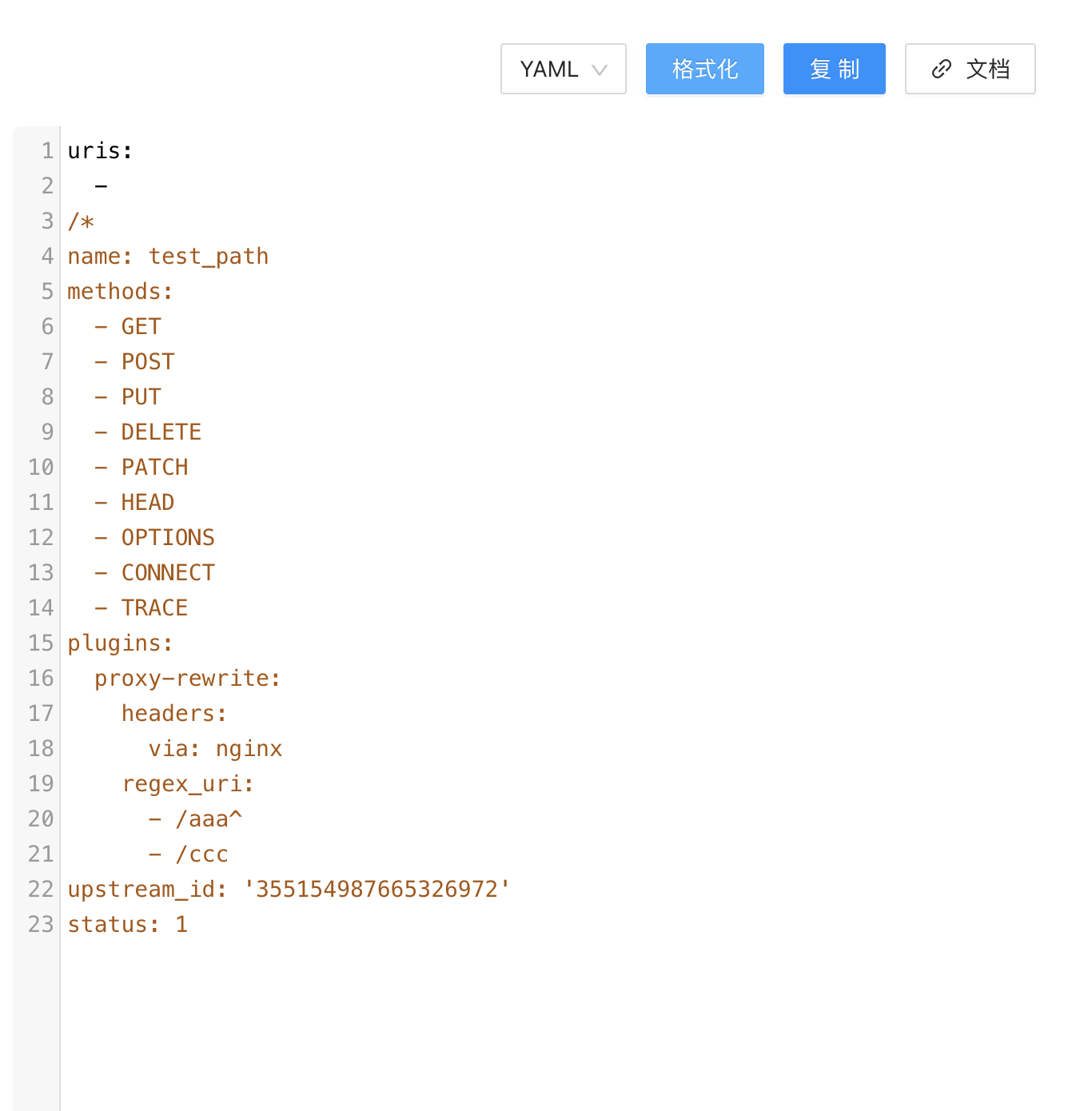Open the YAML format dropdown

coord(564,69)
